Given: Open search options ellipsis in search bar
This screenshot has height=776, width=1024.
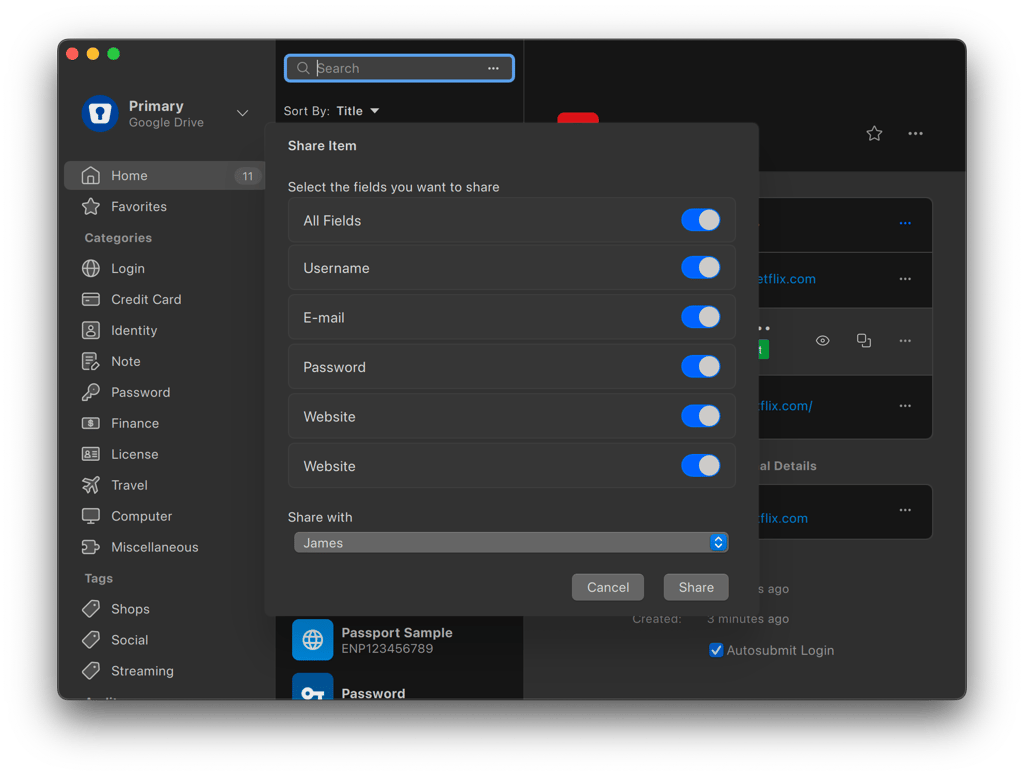Looking at the screenshot, I should pyautogui.click(x=493, y=68).
